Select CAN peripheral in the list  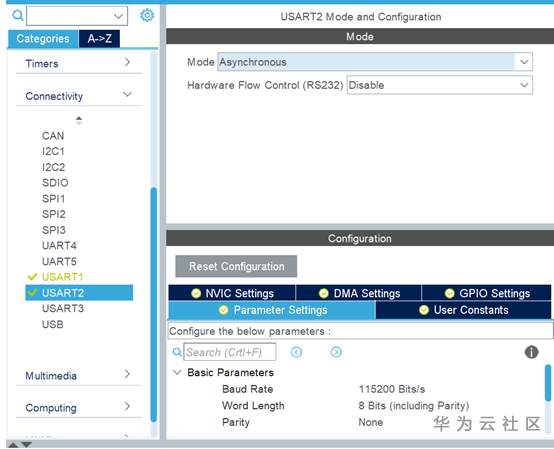[53, 136]
